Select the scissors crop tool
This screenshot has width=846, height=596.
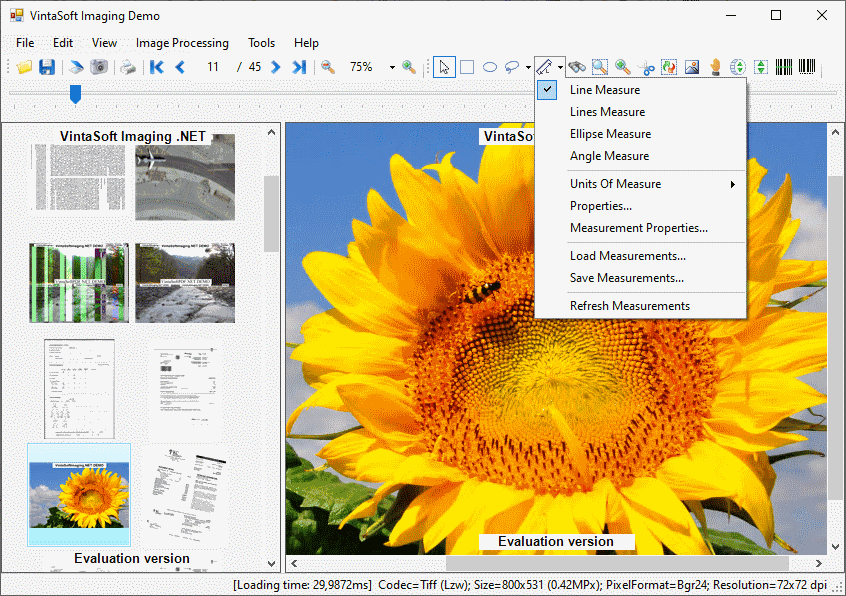click(646, 67)
